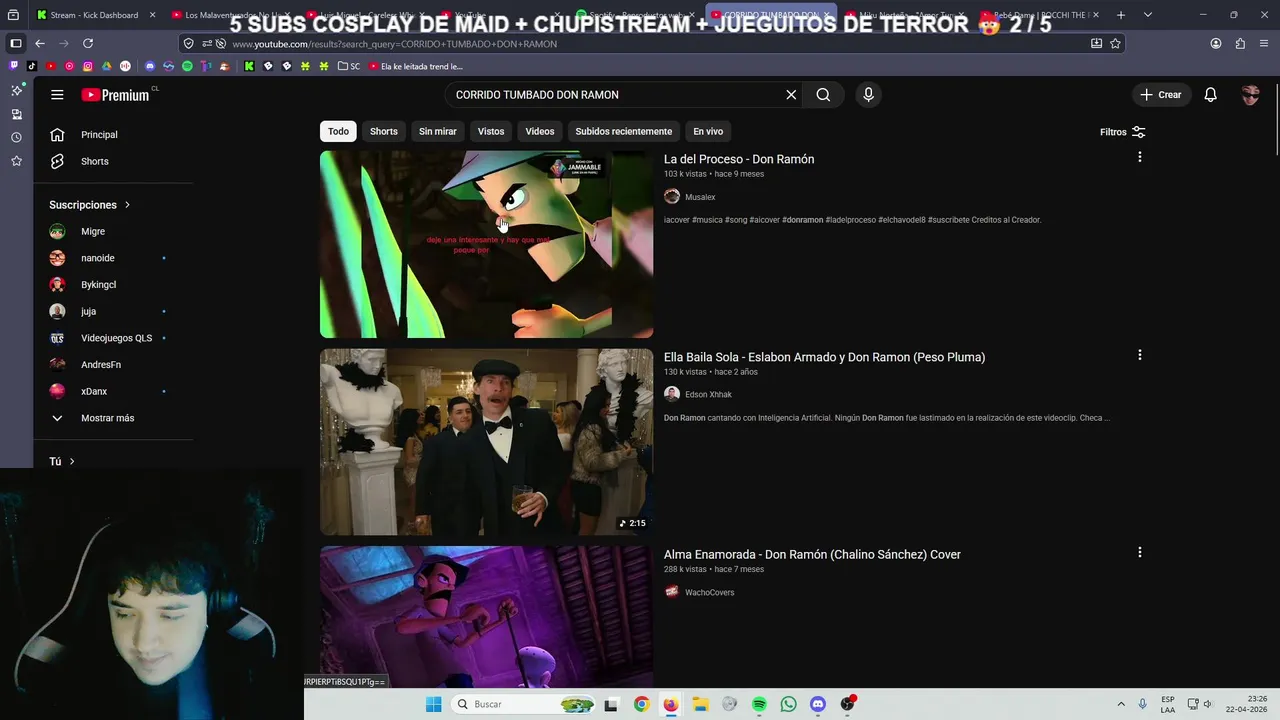Select the Todo filter chip
Image resolution: width=1280 pixels, height=720 pixels.
[x=339, y=131]
